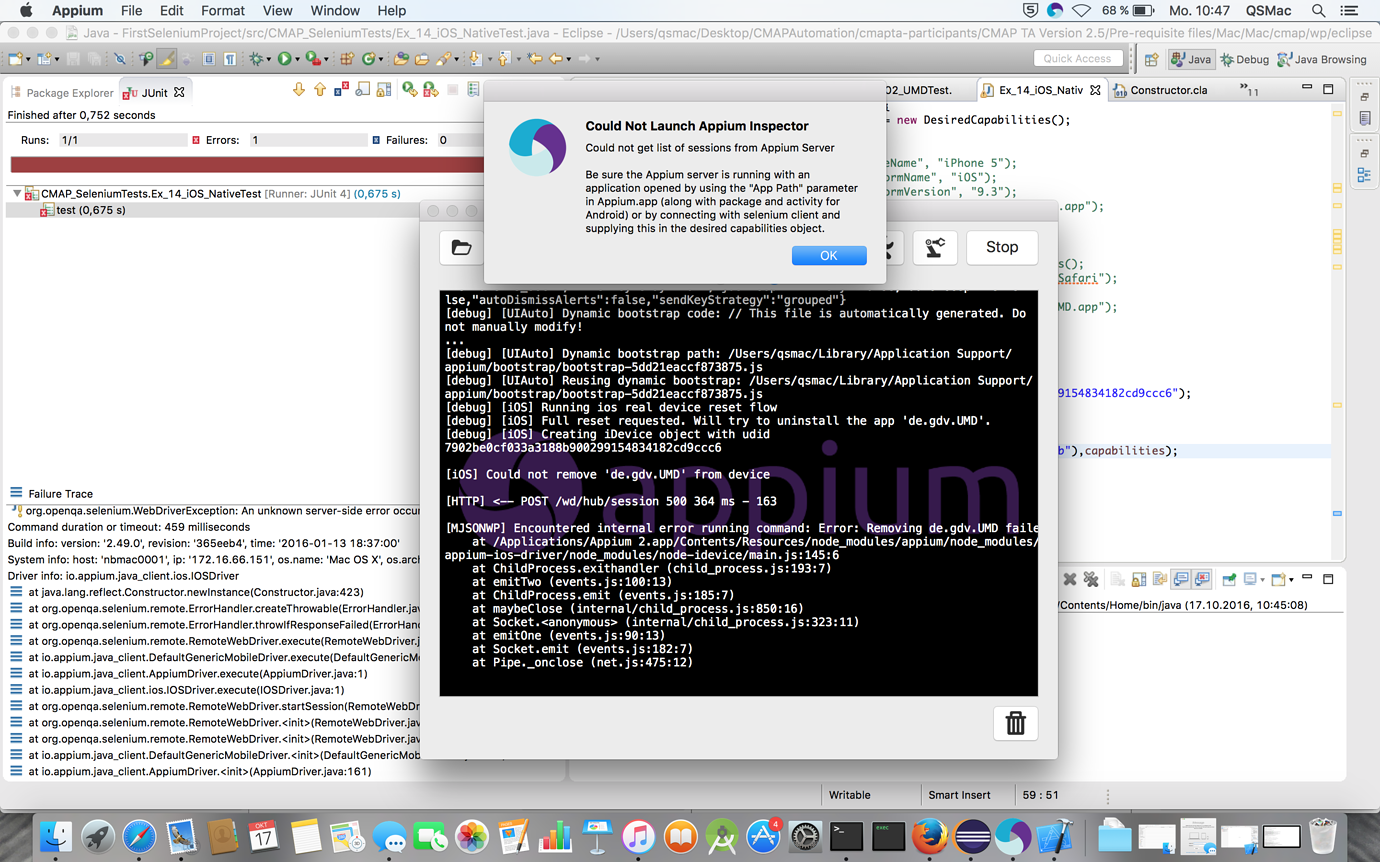Click the Back navigation arrow in toolbar
Viewport: 1380px width, 862px height.
[555, 59]
